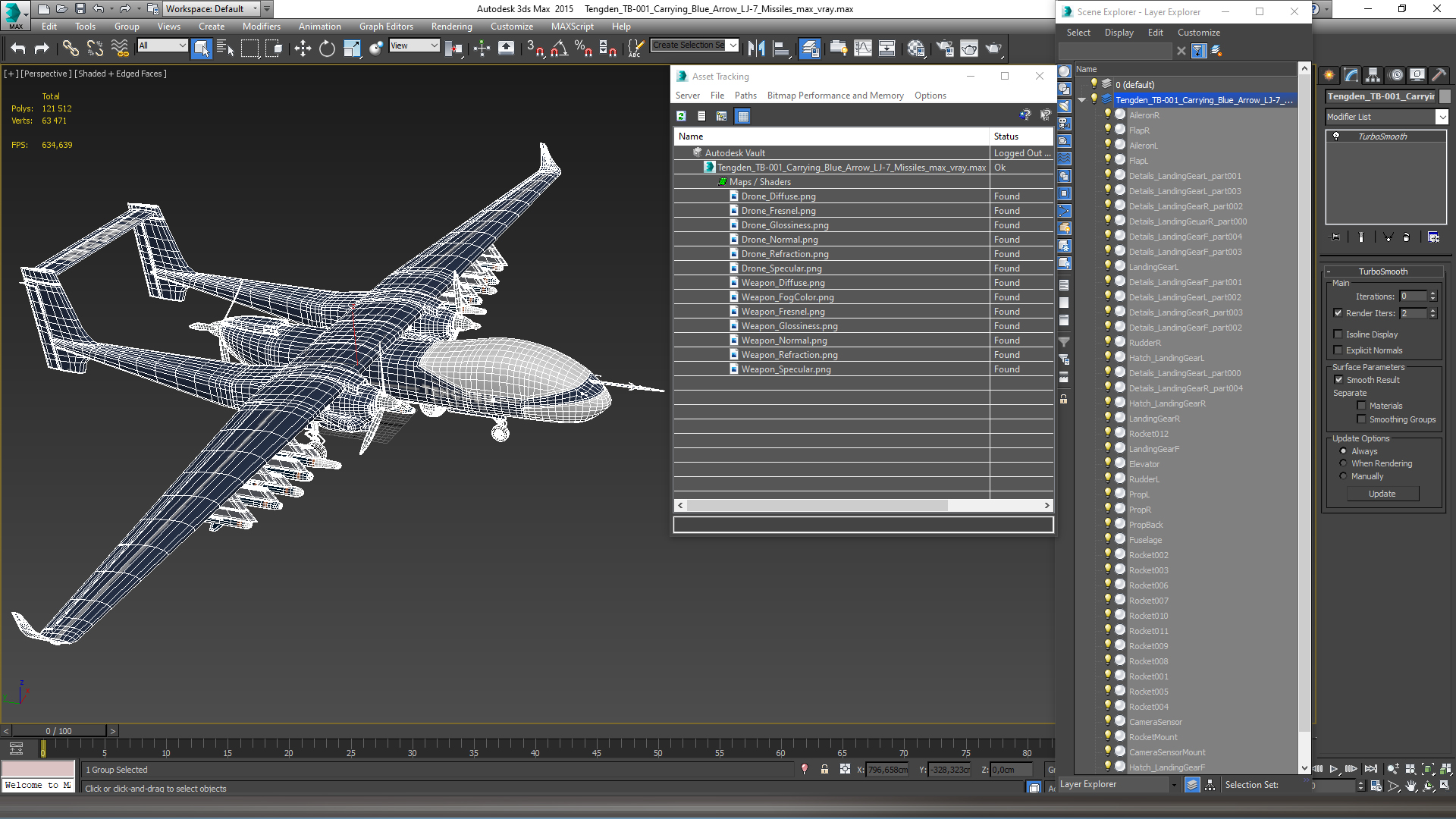Viewport: 1456px width, 819px height.
Task: Open the Graph Editors menu
Action: tap(386, 27)
